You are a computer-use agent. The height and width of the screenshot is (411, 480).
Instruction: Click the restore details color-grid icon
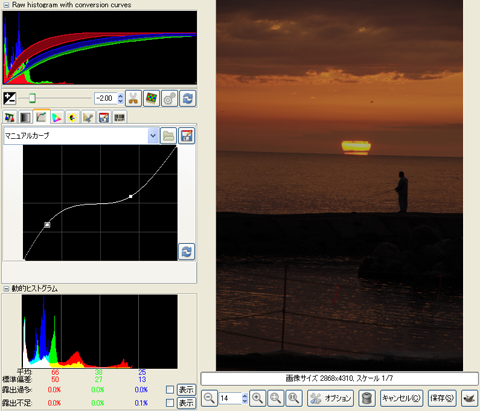(151, 98)
